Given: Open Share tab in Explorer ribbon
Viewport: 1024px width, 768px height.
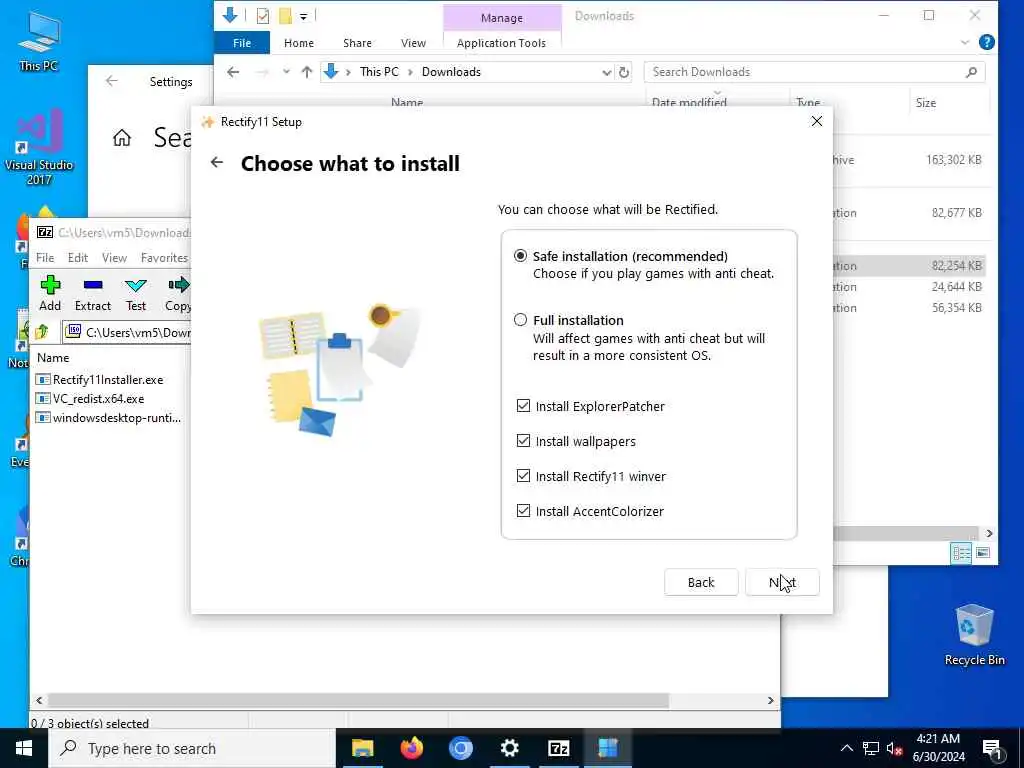Looking at the screenshot, I should click(x=357, y=43).
